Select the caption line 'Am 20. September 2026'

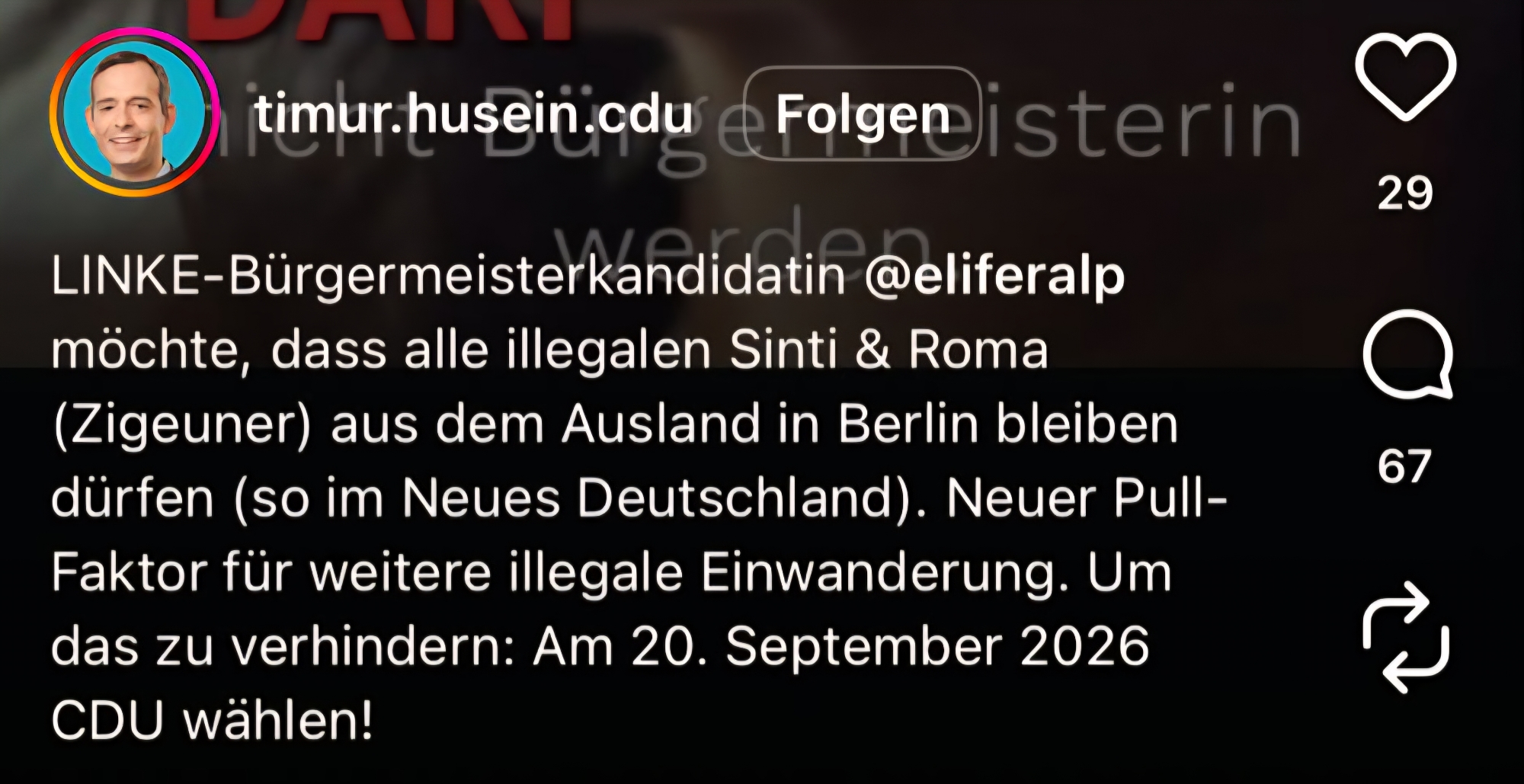coord(841,646)
